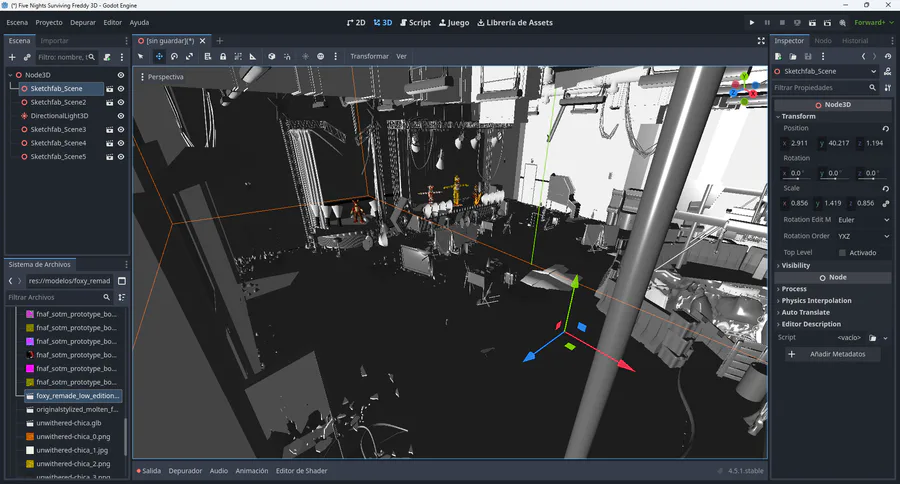Screen dimensions: 900x484
Task: Save the edited resource in Inspector
Action: coord(808,56)
